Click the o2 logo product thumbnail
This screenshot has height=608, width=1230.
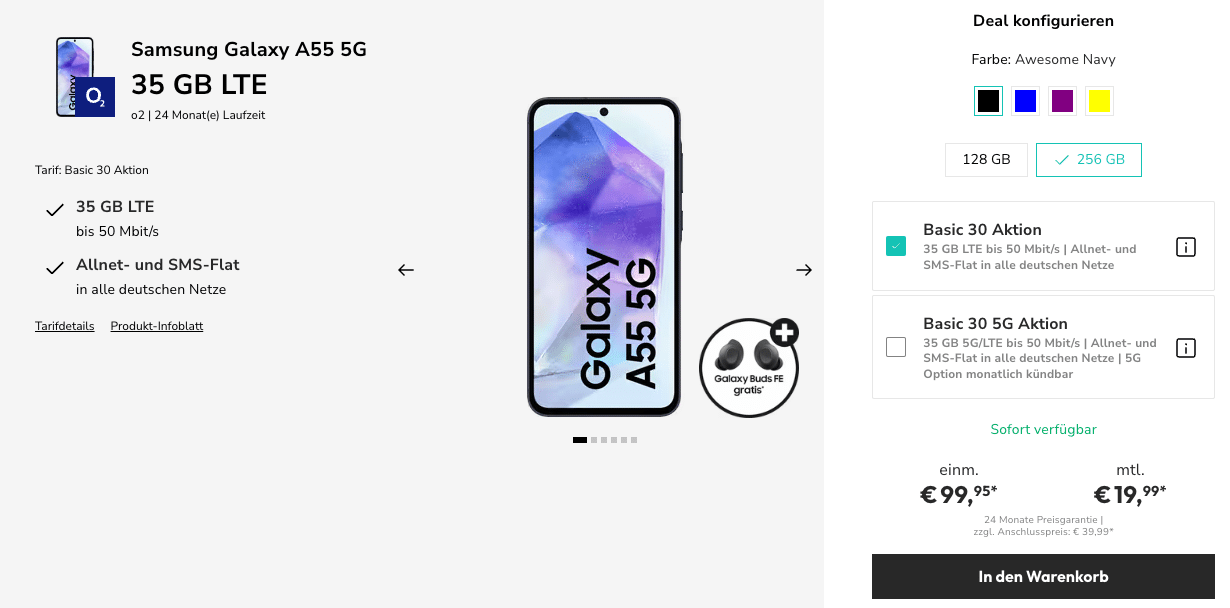click(x=86, y=78)
